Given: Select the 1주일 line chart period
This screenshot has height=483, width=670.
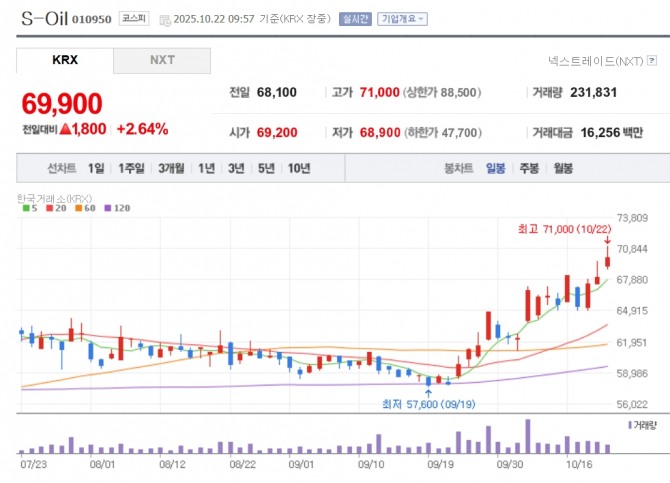Looking at the screenshot, I should (x=131, y=168).
